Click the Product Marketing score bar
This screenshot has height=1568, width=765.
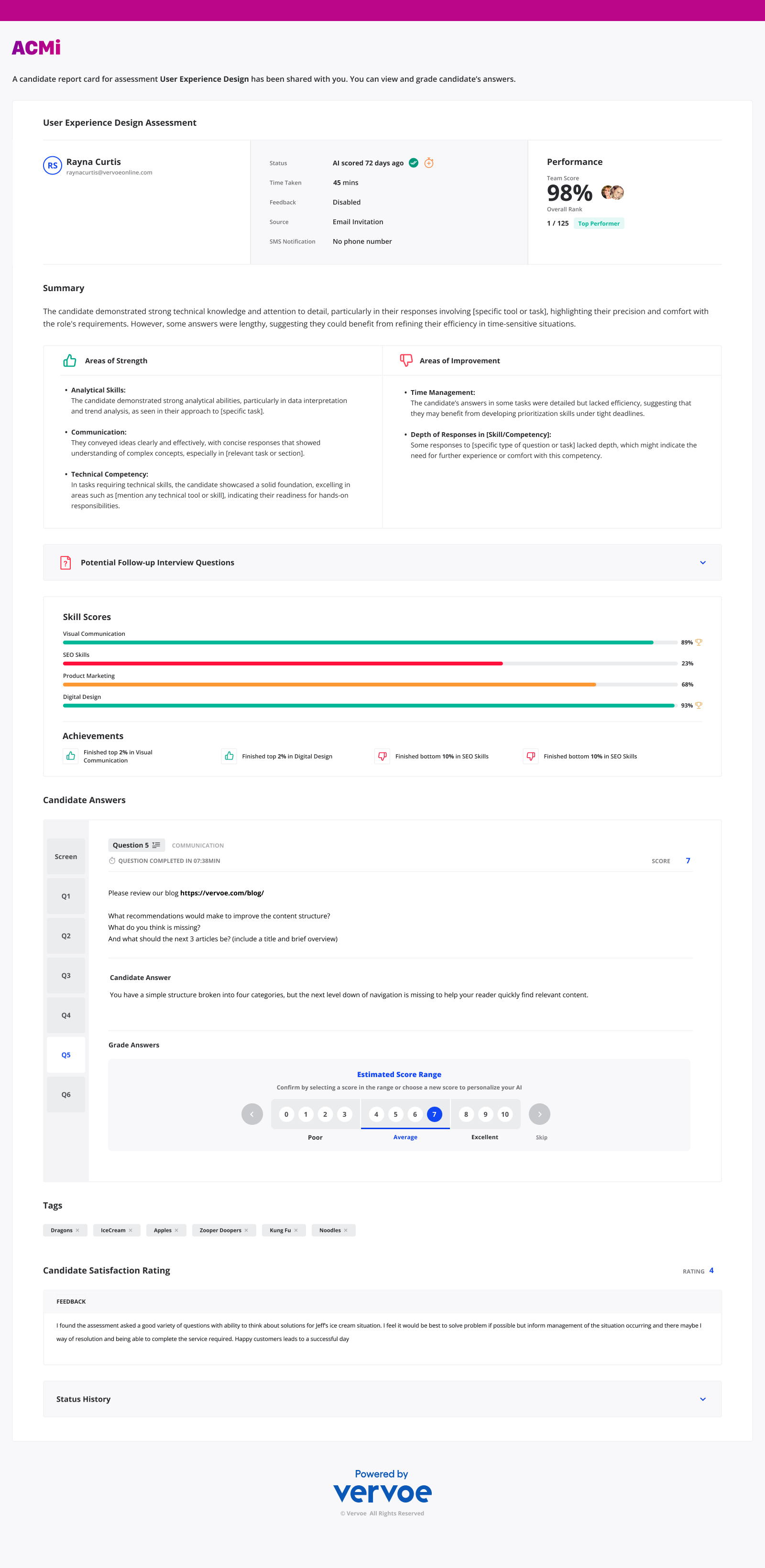[x=370, y=684]
